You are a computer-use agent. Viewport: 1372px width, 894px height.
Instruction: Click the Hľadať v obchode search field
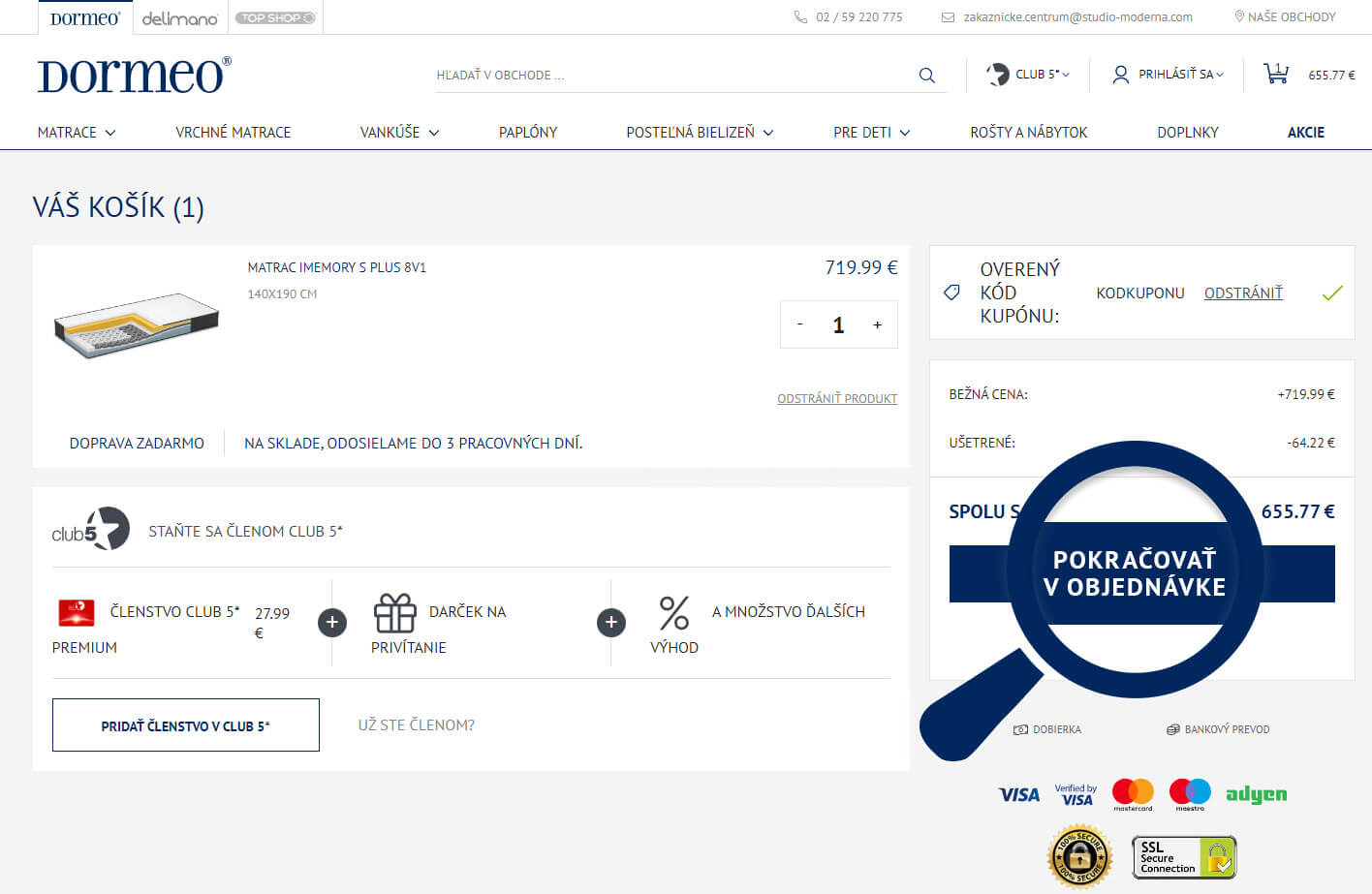[x=669, y=76]
